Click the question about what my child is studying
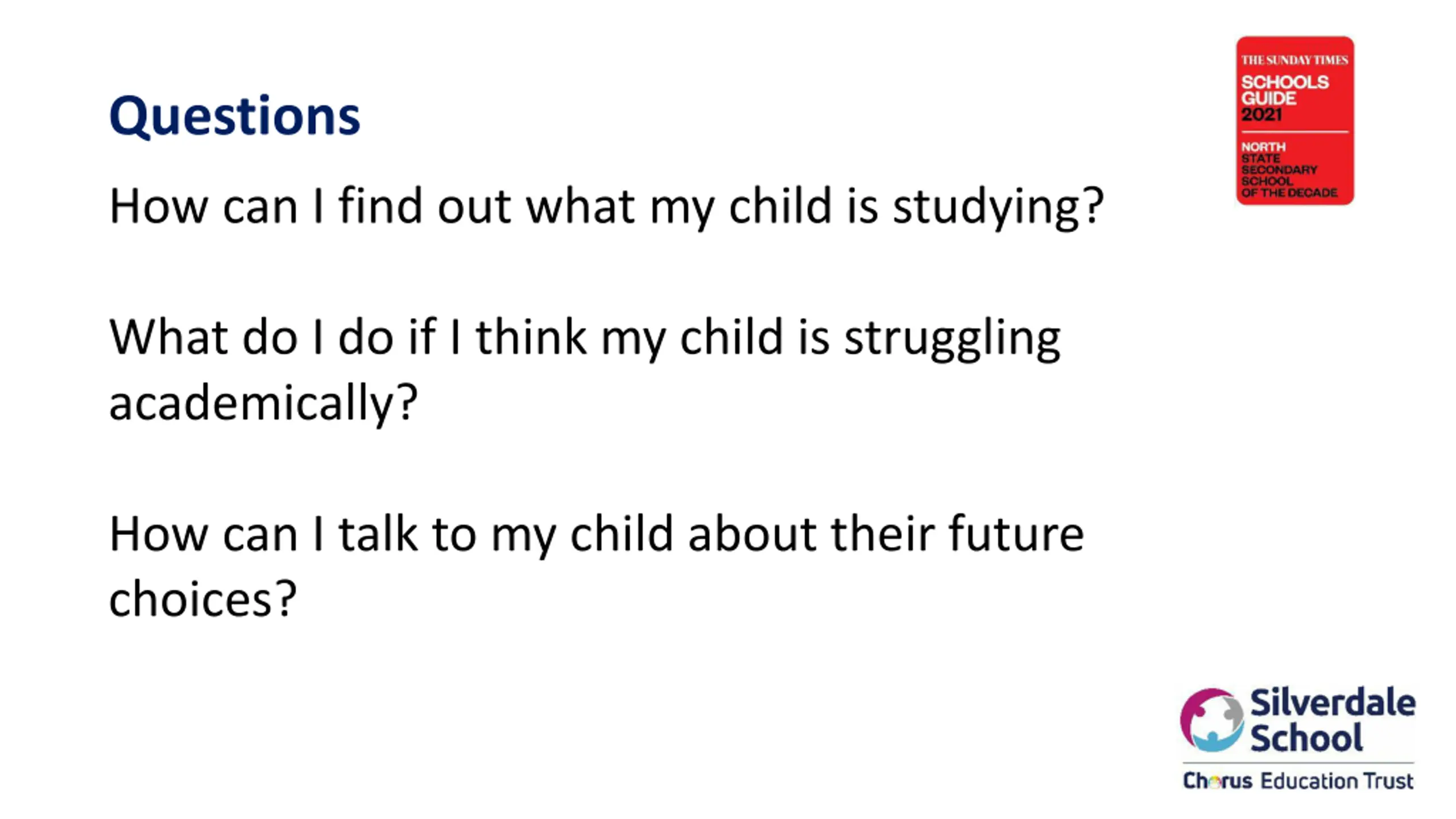Viewport: 1456px width, 819px height. point(606,207)
